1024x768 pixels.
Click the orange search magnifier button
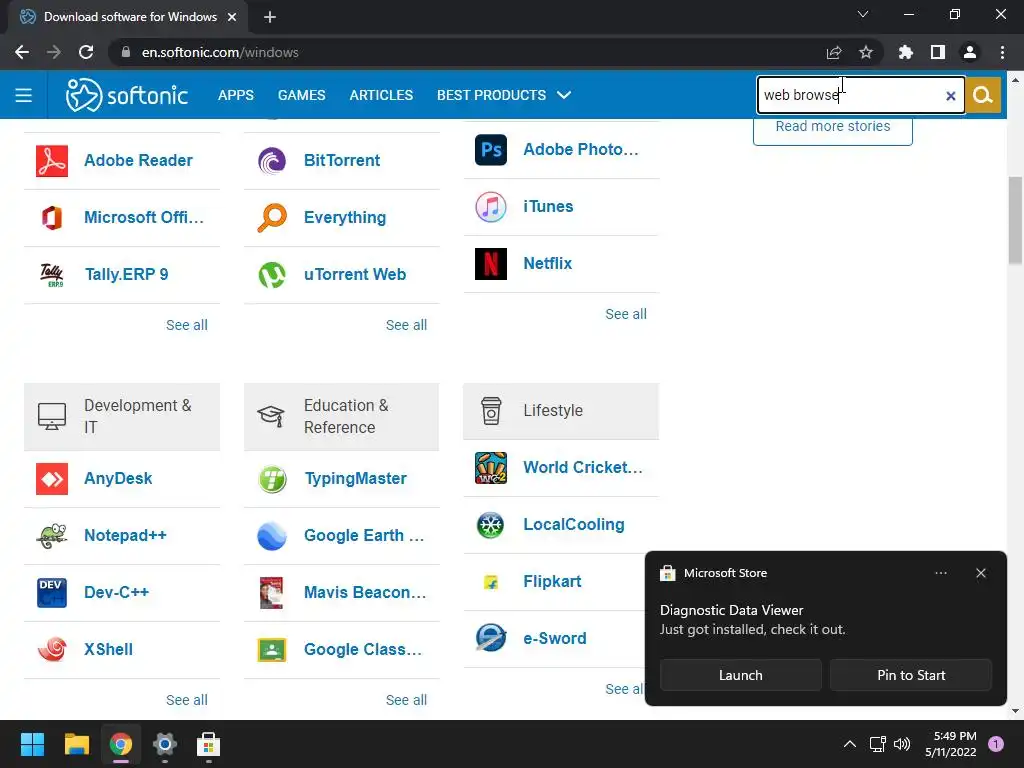coord(983,95)
